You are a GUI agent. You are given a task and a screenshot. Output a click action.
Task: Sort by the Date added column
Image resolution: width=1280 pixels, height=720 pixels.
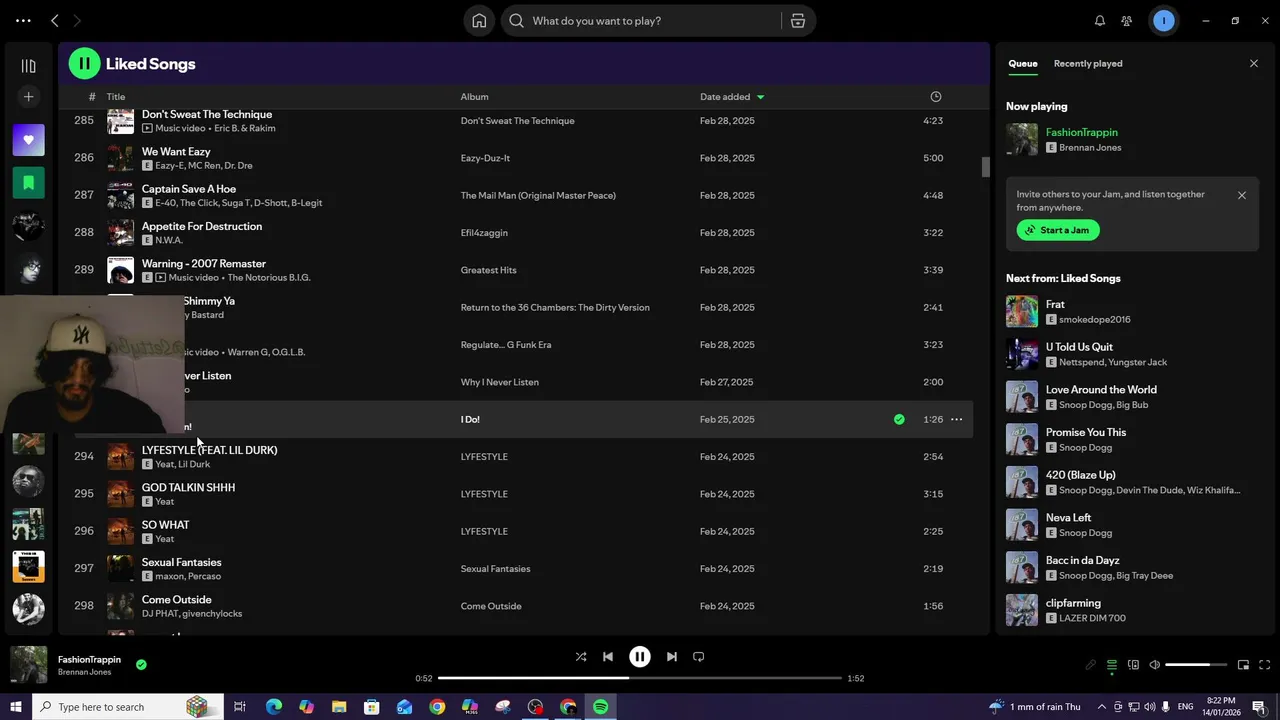pyautogui.click(x=732, y=97)
